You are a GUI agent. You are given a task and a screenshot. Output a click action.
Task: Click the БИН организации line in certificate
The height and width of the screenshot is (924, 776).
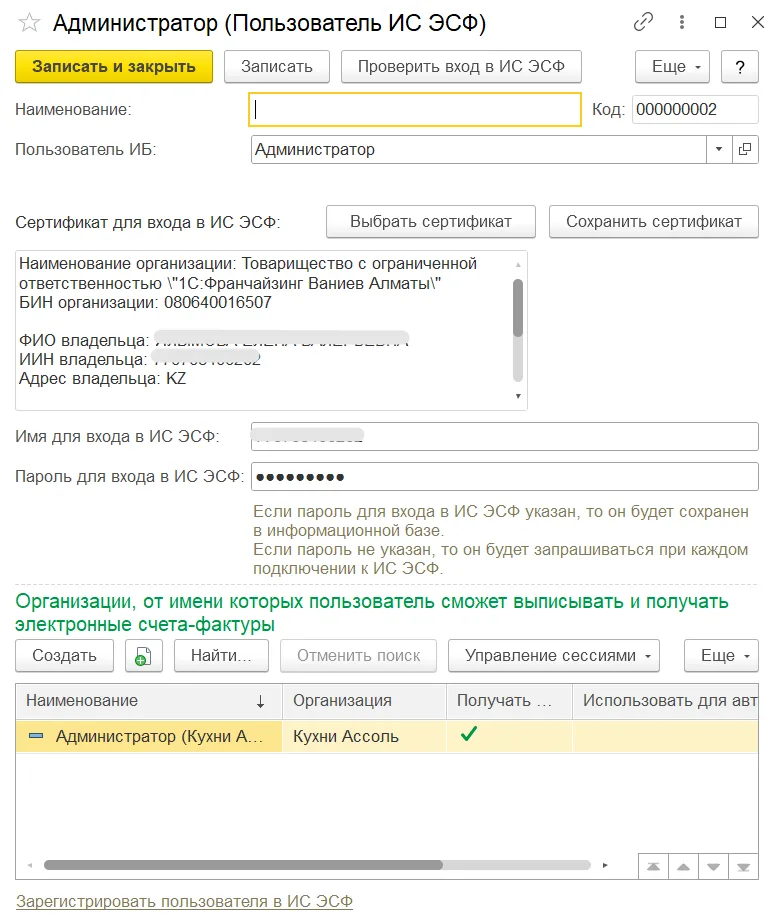pos(146,303)
